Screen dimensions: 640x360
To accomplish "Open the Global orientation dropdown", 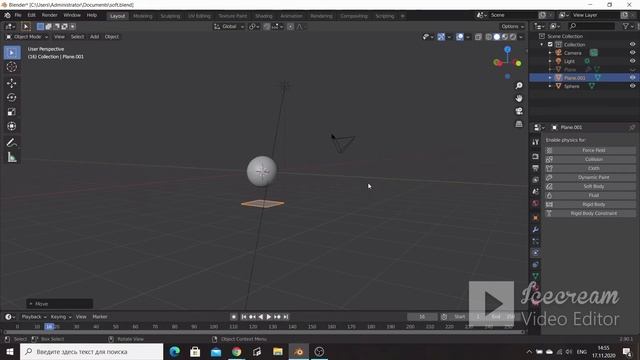I will (x=229, y=27).
